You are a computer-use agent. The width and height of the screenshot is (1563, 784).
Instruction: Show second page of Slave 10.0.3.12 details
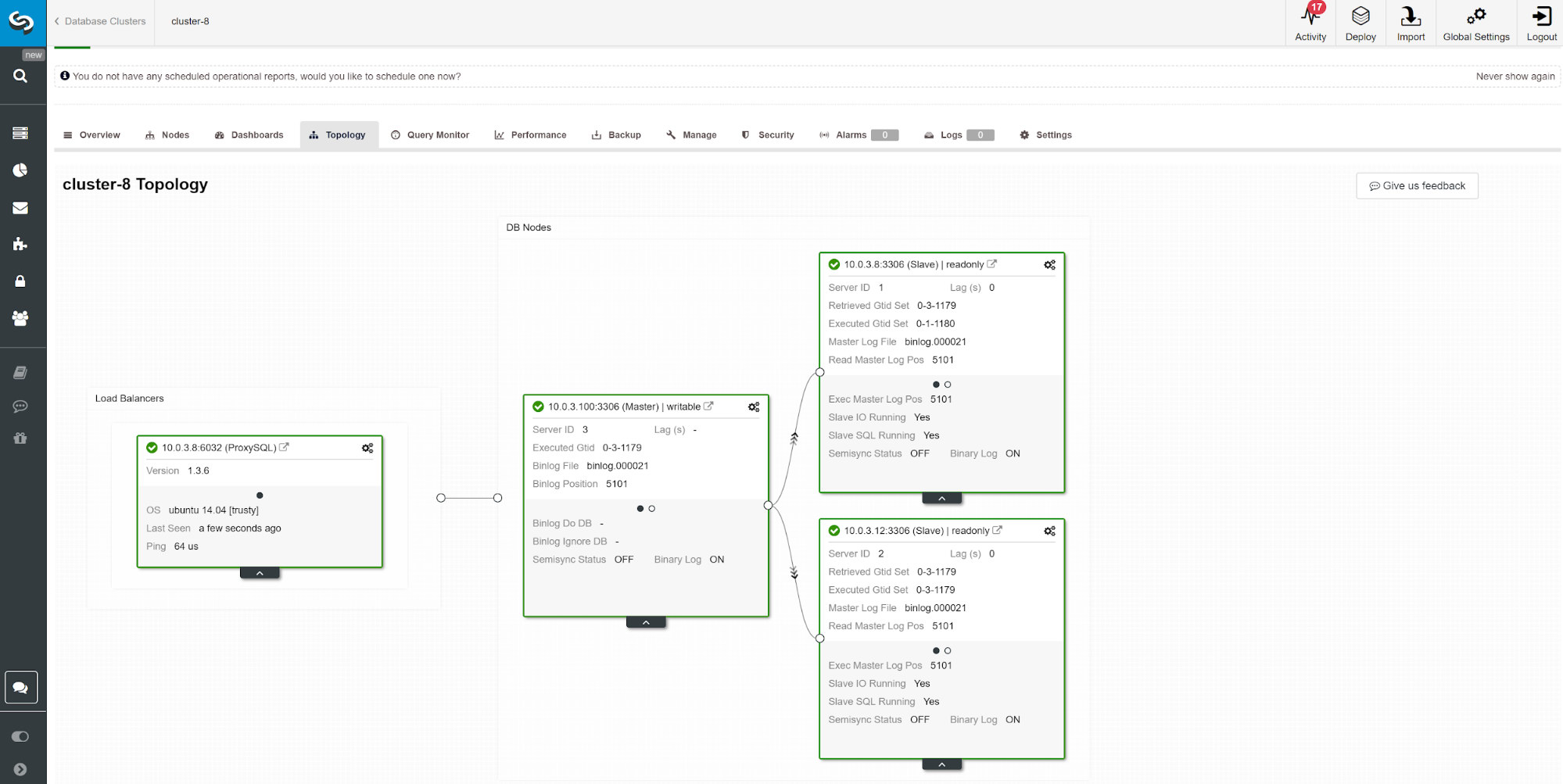(x=948, y=650)
